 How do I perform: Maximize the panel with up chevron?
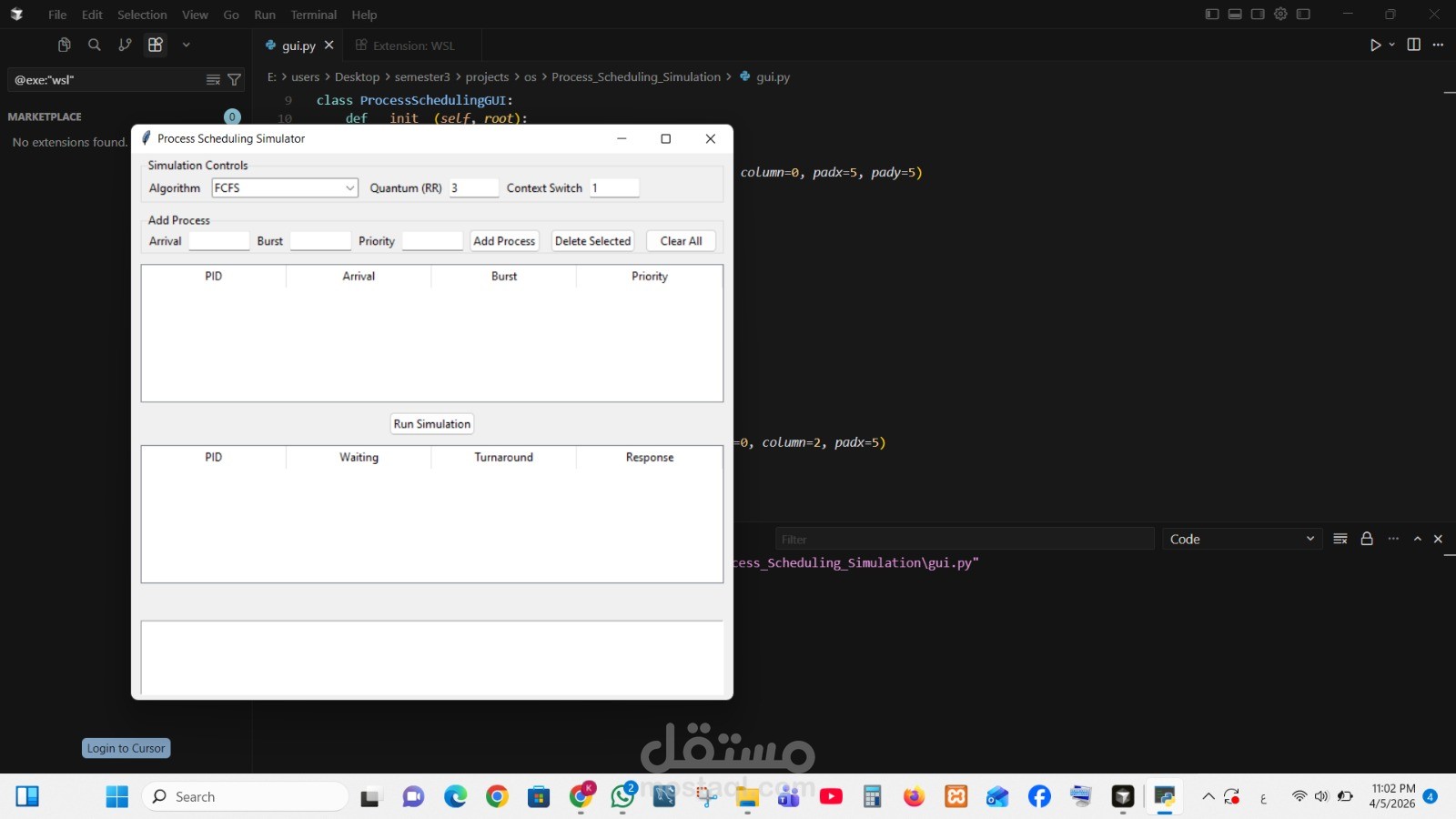click(x=1418, y=539)
